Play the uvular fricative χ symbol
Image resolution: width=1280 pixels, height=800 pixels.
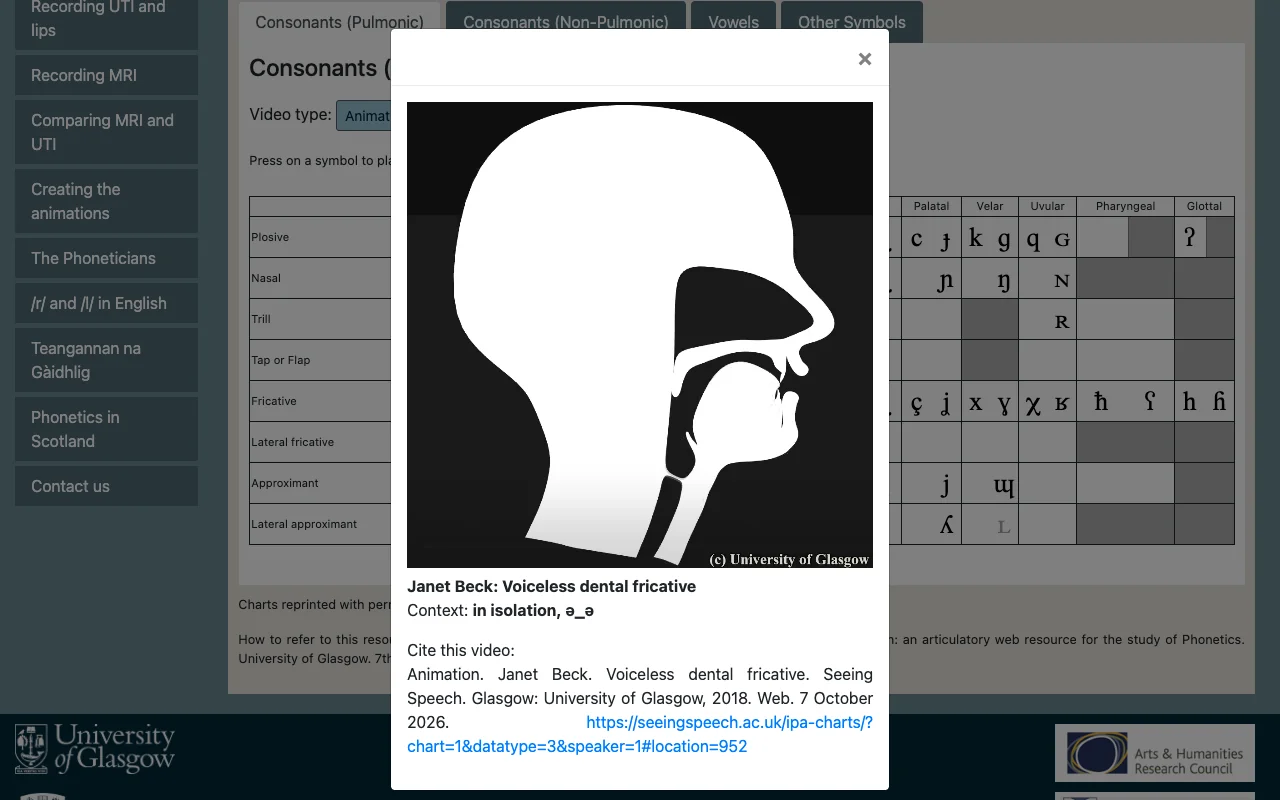point(1033,403)
